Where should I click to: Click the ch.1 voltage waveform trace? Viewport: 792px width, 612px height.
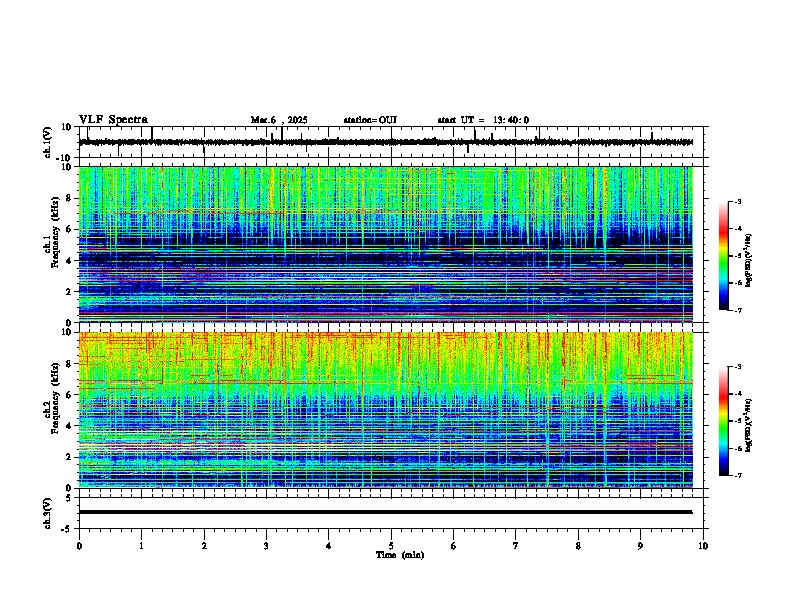tap(385, 142)
